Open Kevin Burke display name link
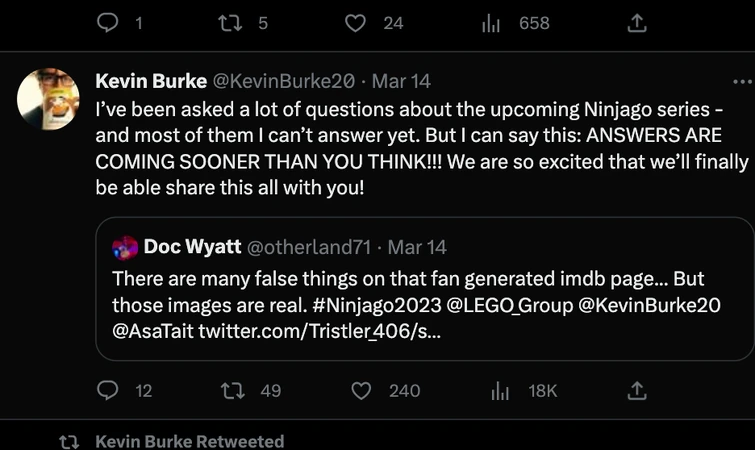755x450 pixels. pyautogui.click(x=151, y=81)
